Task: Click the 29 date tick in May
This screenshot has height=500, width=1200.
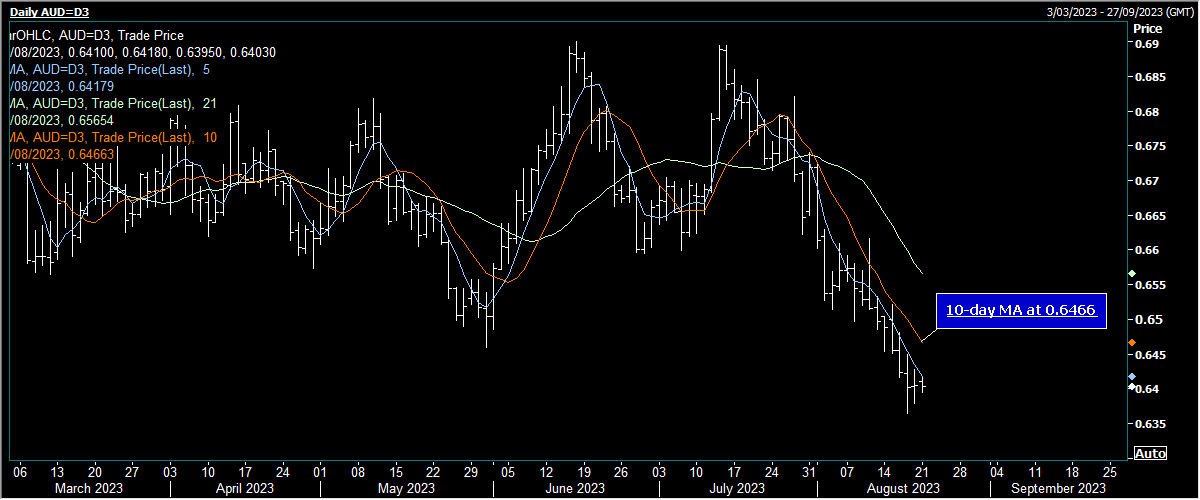Action: pyautogui.click(x=469, y=470)
